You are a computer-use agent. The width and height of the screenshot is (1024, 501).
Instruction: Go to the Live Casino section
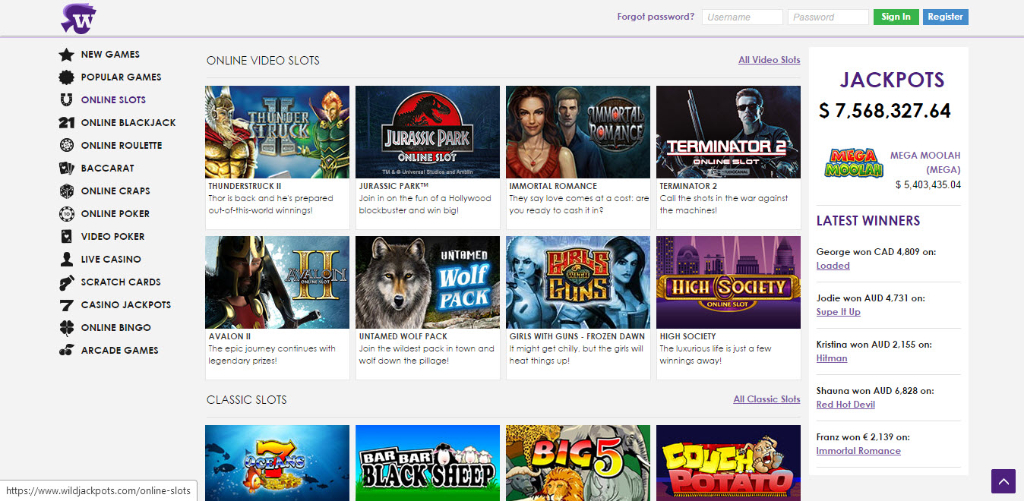[x=111, y=259]
